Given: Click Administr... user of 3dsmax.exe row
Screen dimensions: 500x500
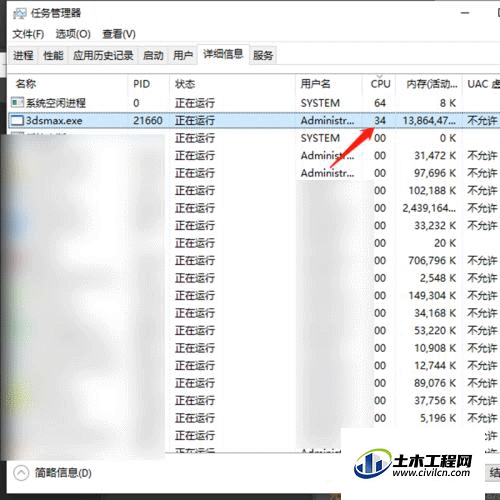Looking at the screenshot, I should pyautogui.click(x=327, y=120).
